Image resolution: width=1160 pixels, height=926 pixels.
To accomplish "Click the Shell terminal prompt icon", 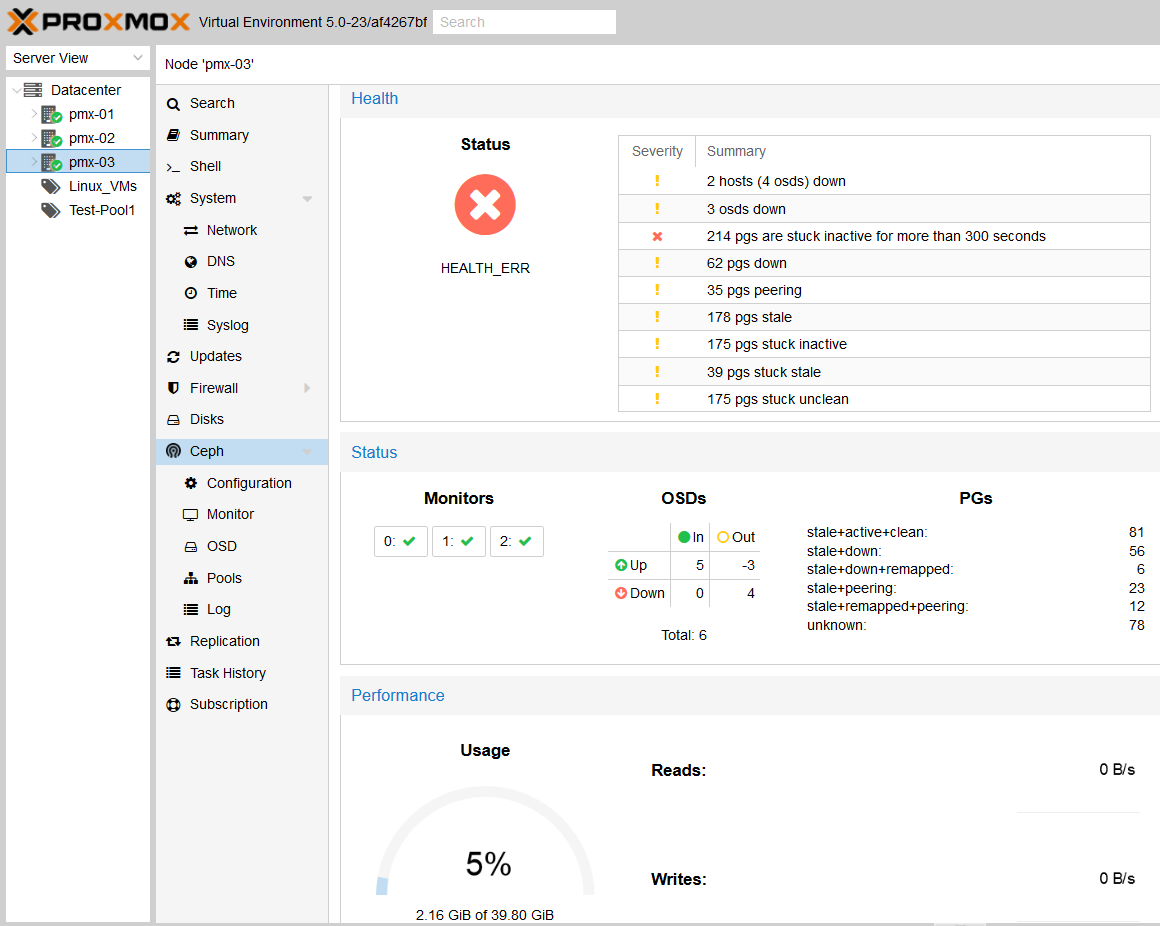I will pos(173,167).
